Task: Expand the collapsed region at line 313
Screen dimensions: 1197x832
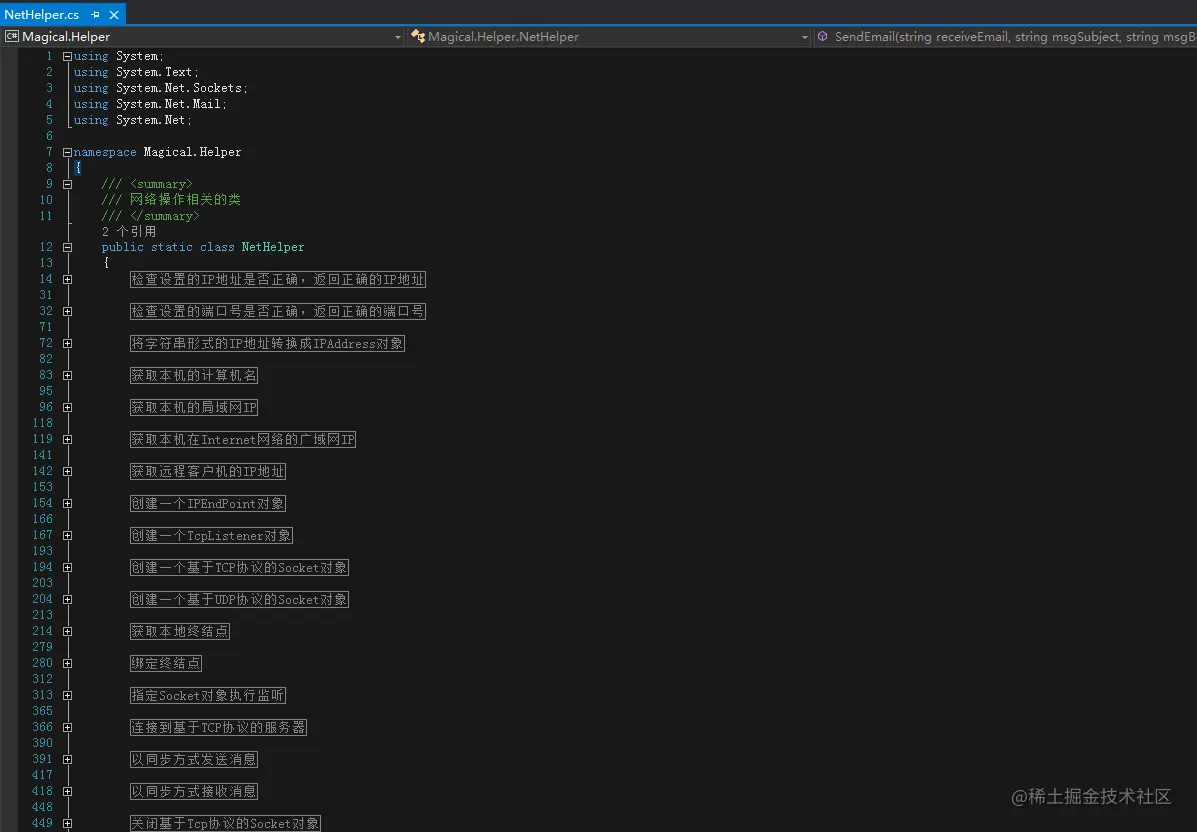Action: point(67,696)
